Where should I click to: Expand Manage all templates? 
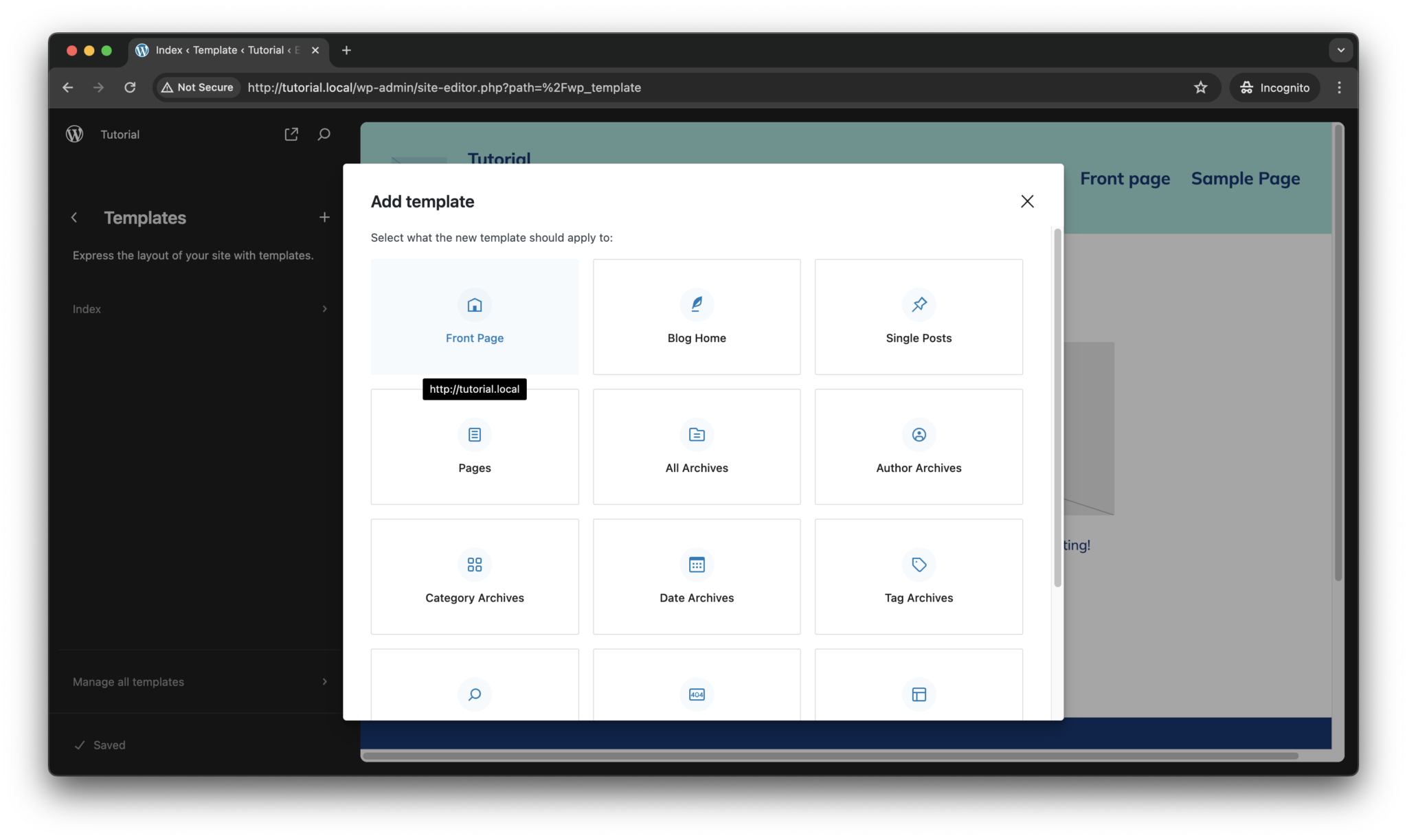[199, 682]
